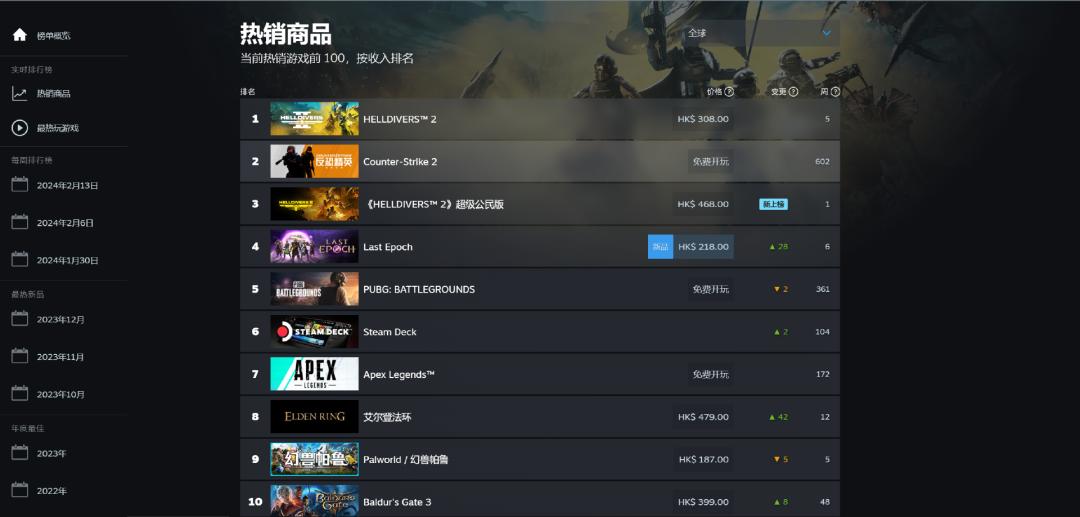Click the Steam Deck thumbnail image
This screenshot has width=1080, height=517.
pyautogui.click(x=314, y=332)
